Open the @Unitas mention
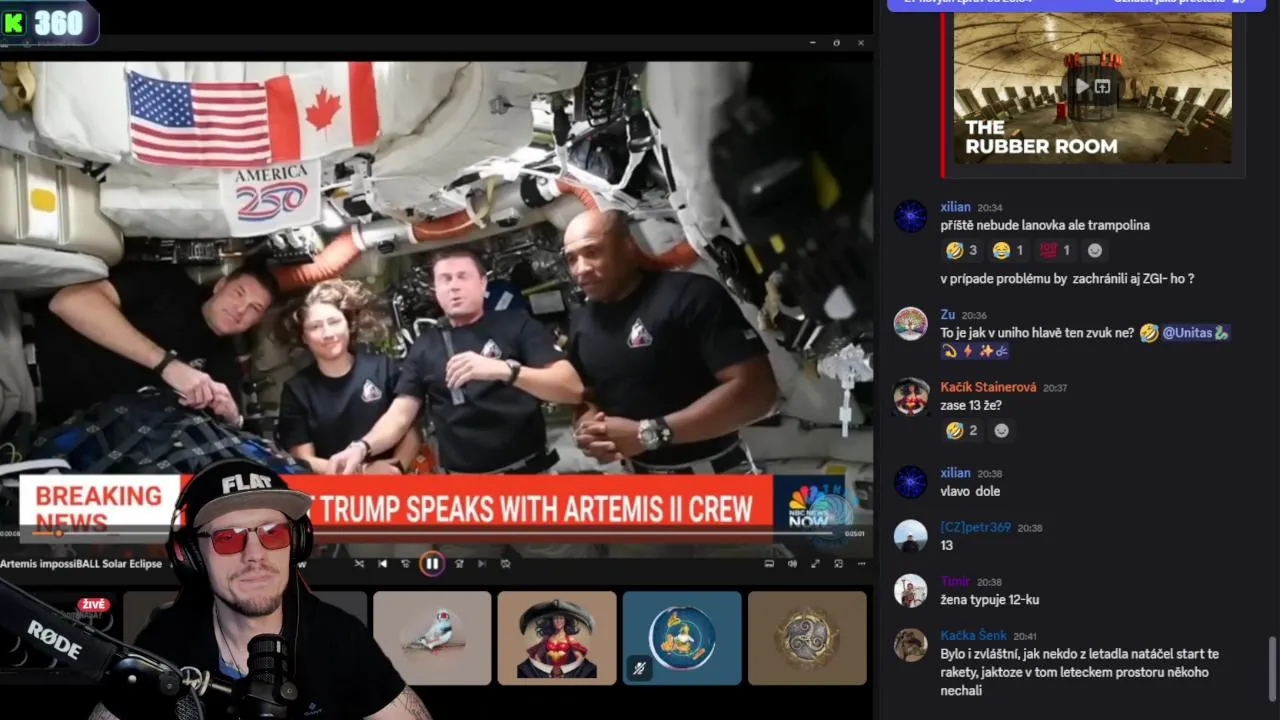Image resolution: width=1280 pixels, height=720 pixels. (1195, 333)
